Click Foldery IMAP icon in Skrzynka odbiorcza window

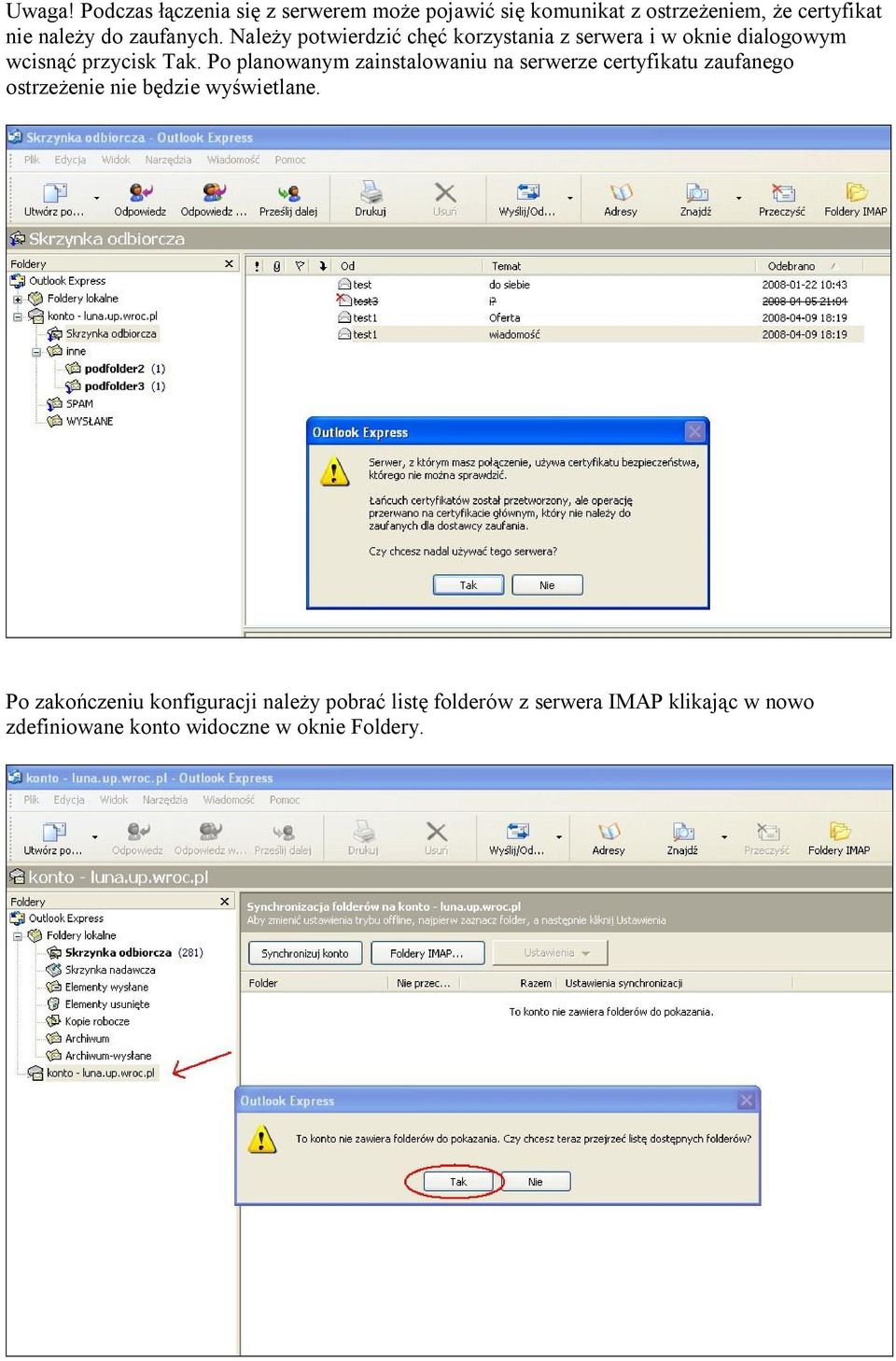pyautogui.click(x=856, y=192)
